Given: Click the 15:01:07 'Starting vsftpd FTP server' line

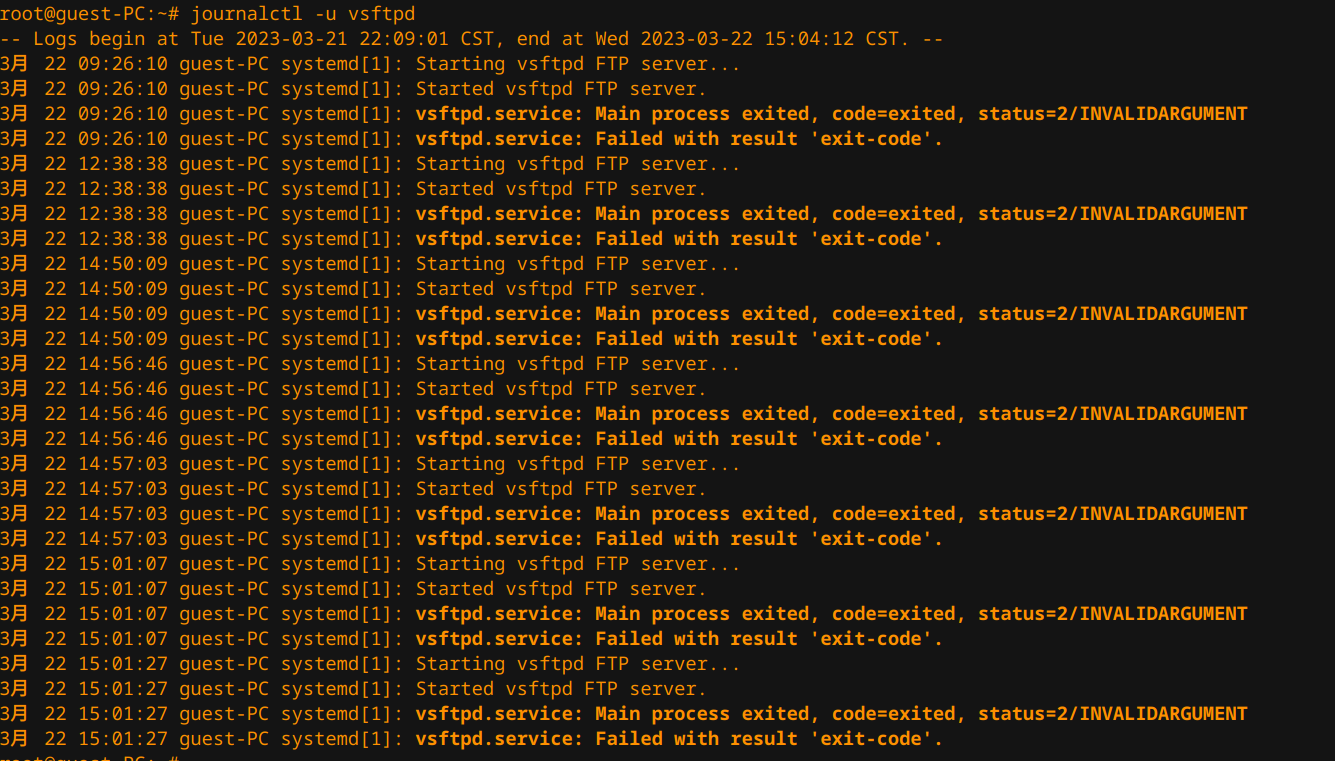Looking at the screenshot, I should point(370,564).
